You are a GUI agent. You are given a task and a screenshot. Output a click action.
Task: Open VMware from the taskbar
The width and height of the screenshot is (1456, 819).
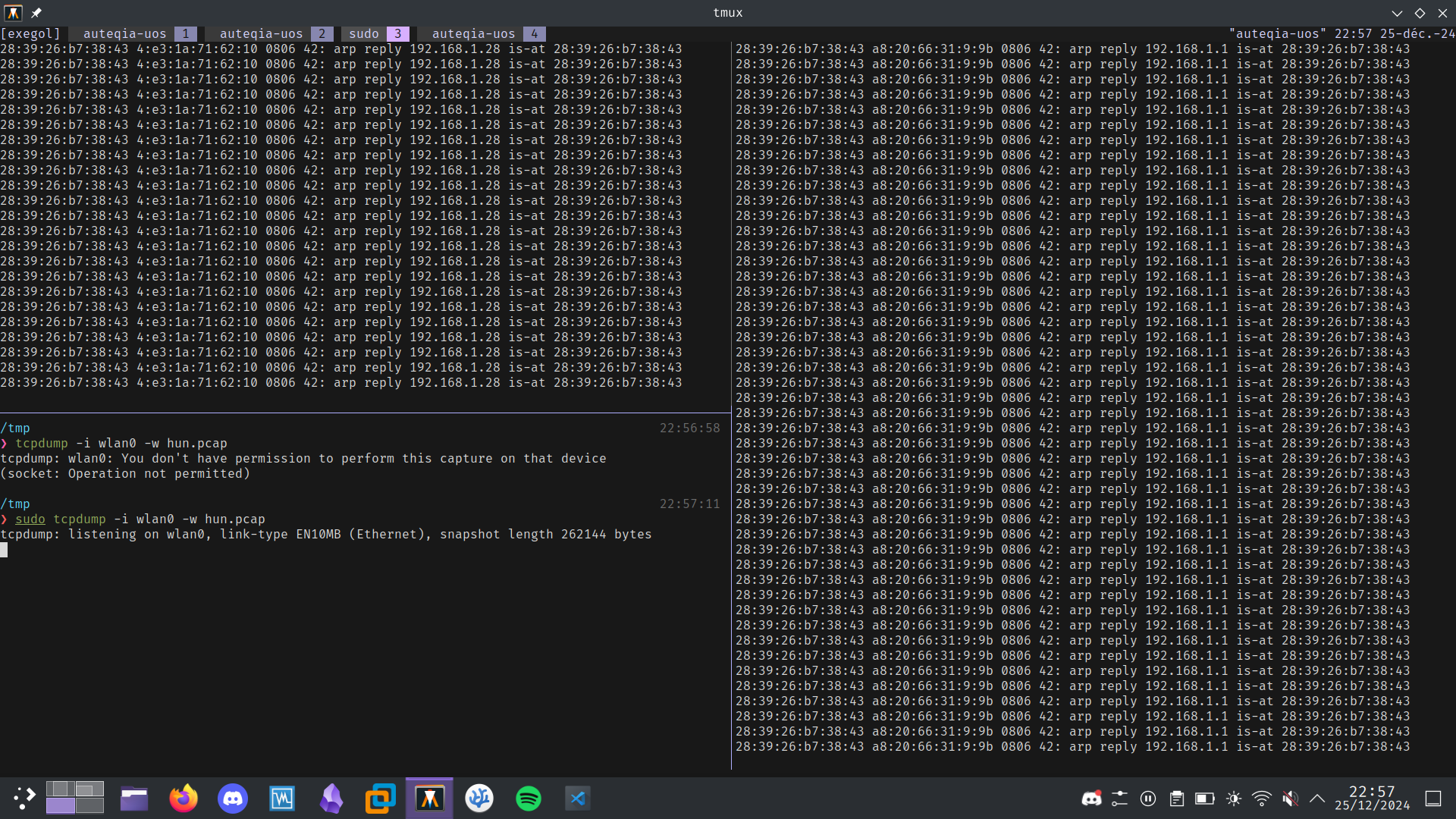[381, 798]
